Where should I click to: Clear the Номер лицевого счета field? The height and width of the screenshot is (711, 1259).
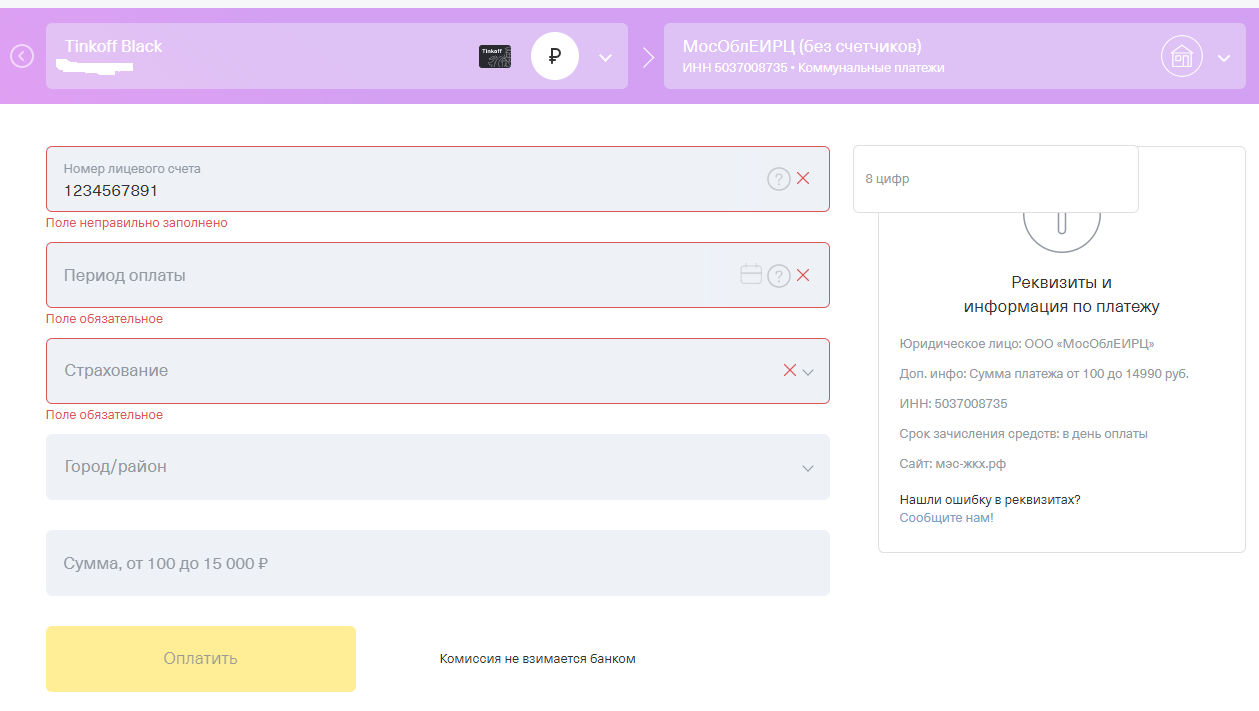(x=803, y=179)
